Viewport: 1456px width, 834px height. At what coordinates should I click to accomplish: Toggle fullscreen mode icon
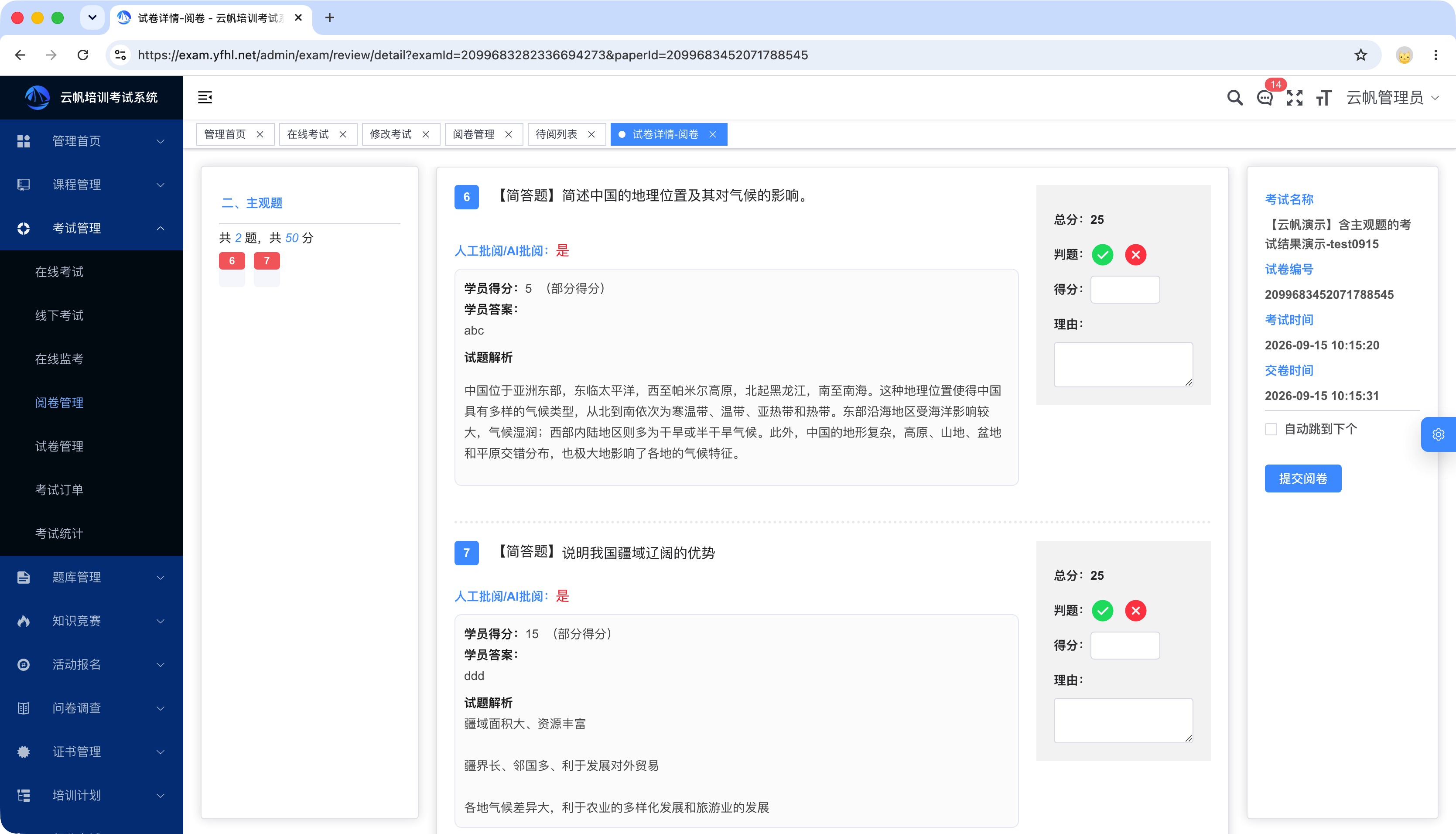click(x=1295, y=98)
